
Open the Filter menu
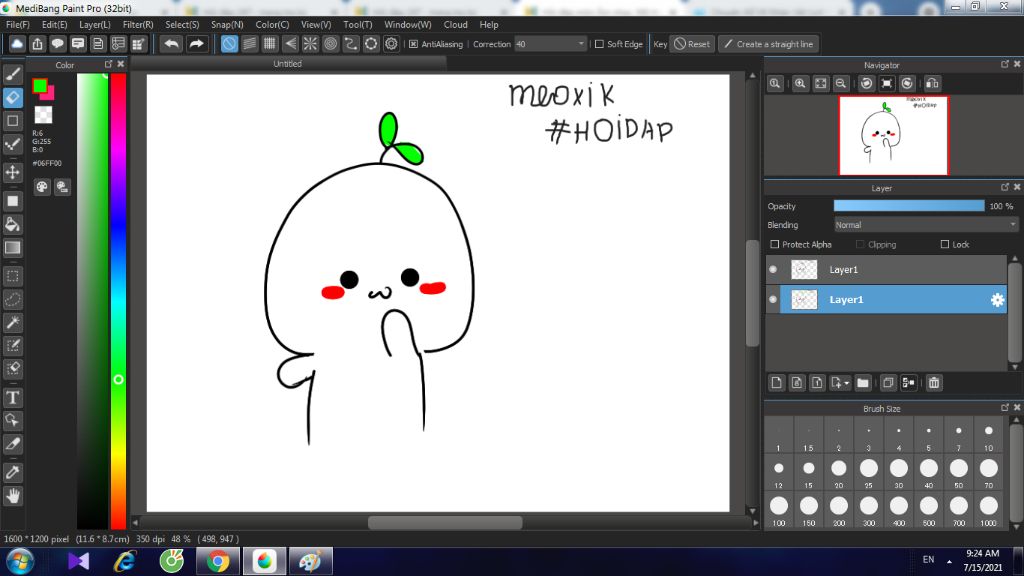pyautogui.click(x=138, y=25)
